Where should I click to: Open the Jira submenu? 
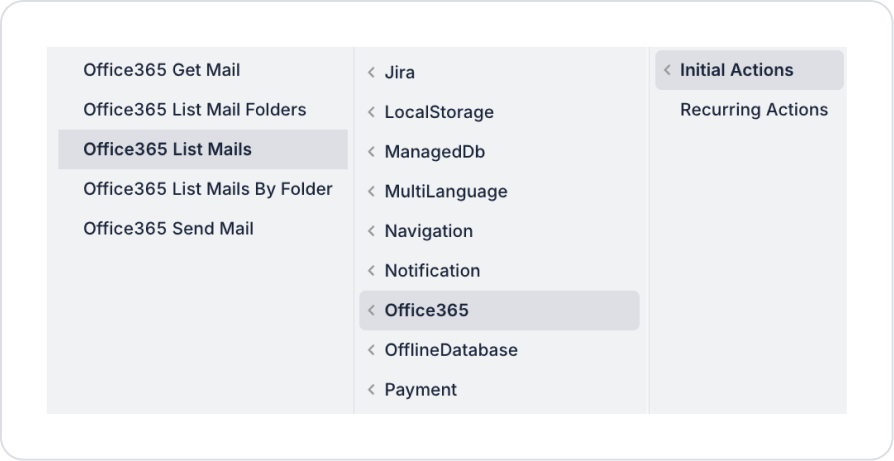(x=499, y=72)
